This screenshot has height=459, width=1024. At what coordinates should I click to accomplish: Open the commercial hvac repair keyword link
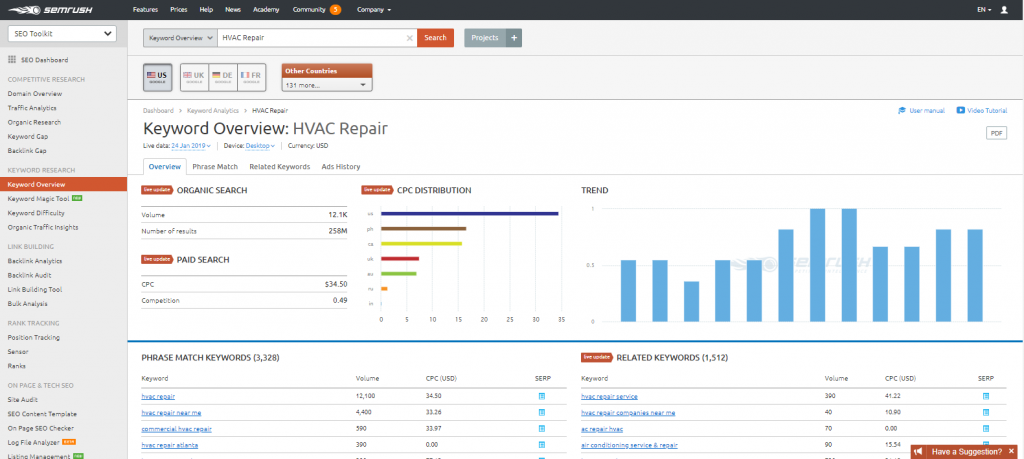tap(176, 429)
